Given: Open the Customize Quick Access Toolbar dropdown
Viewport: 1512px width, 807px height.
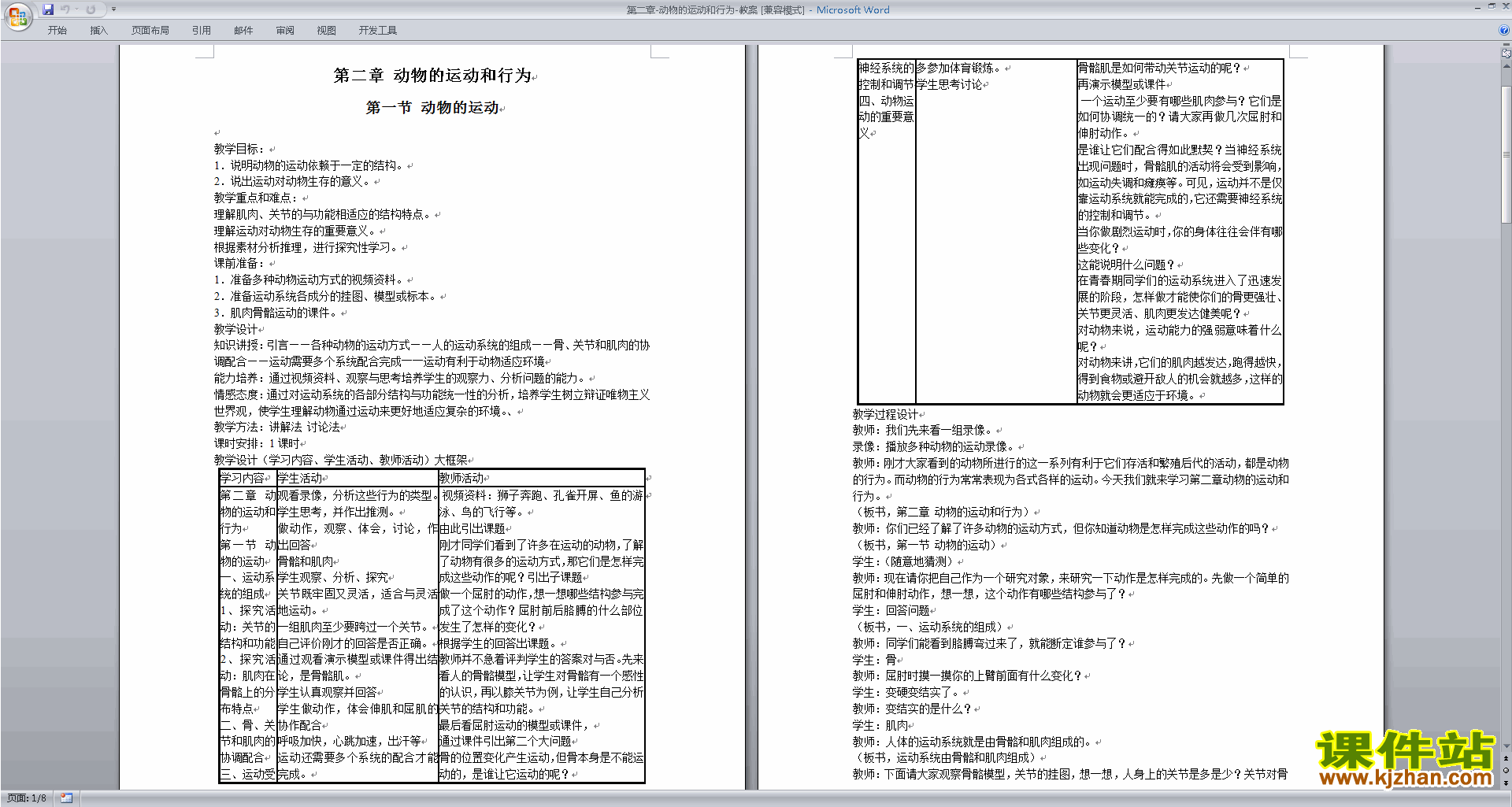Looking at the screenshot, I should [x=113, y=9].
